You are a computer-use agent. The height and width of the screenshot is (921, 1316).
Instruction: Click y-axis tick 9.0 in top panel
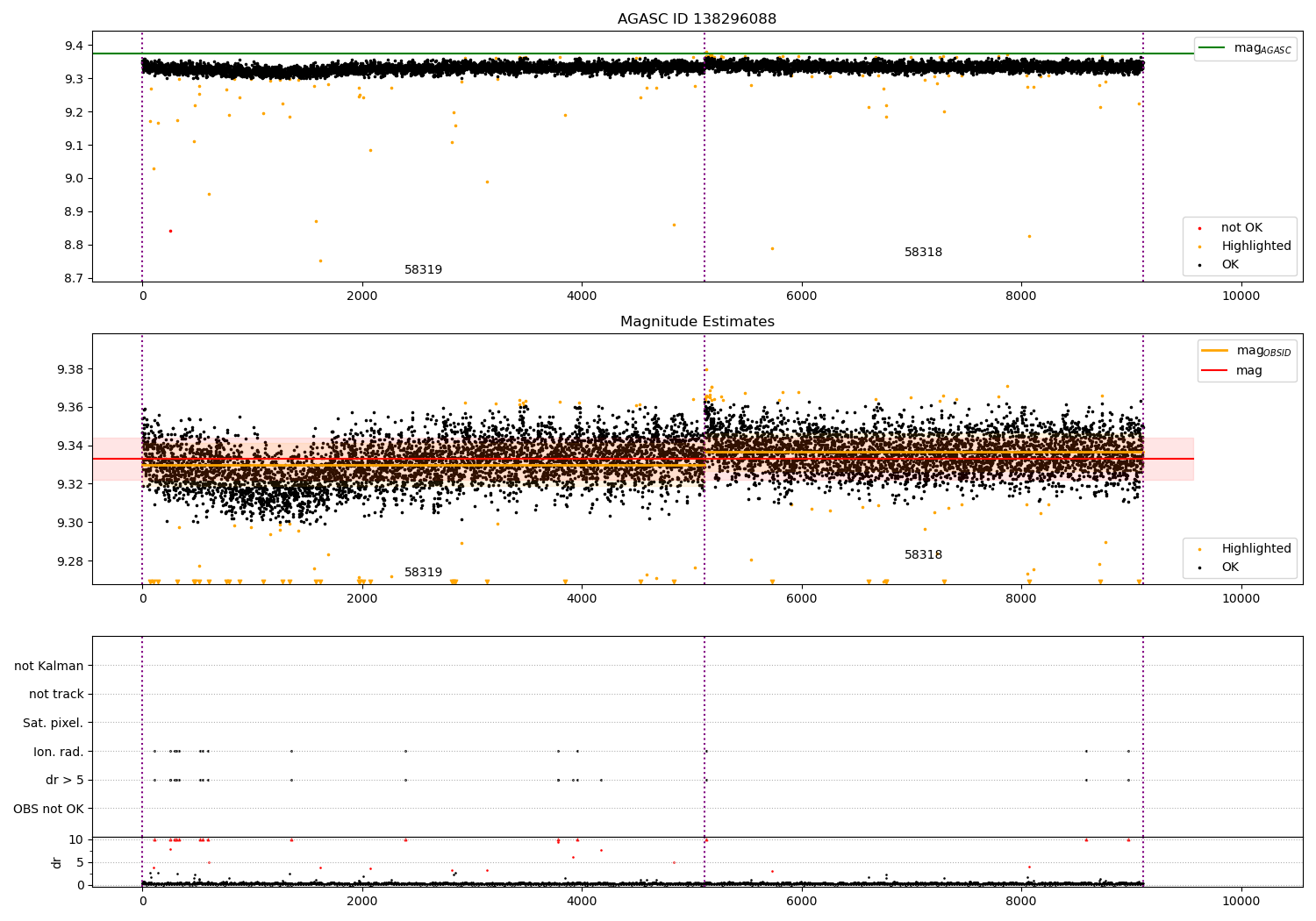point(75,179)
